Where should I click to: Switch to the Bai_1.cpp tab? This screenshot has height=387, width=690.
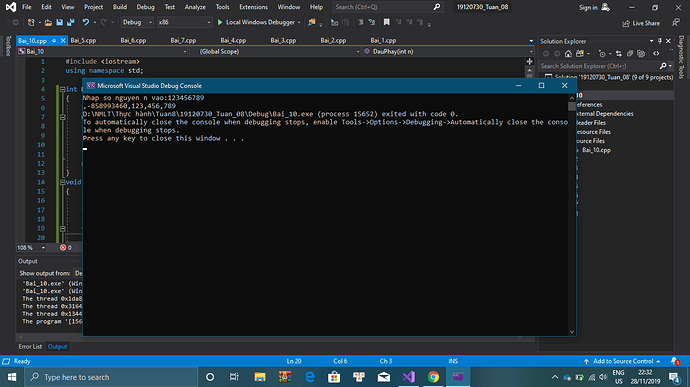click(383, 41)
